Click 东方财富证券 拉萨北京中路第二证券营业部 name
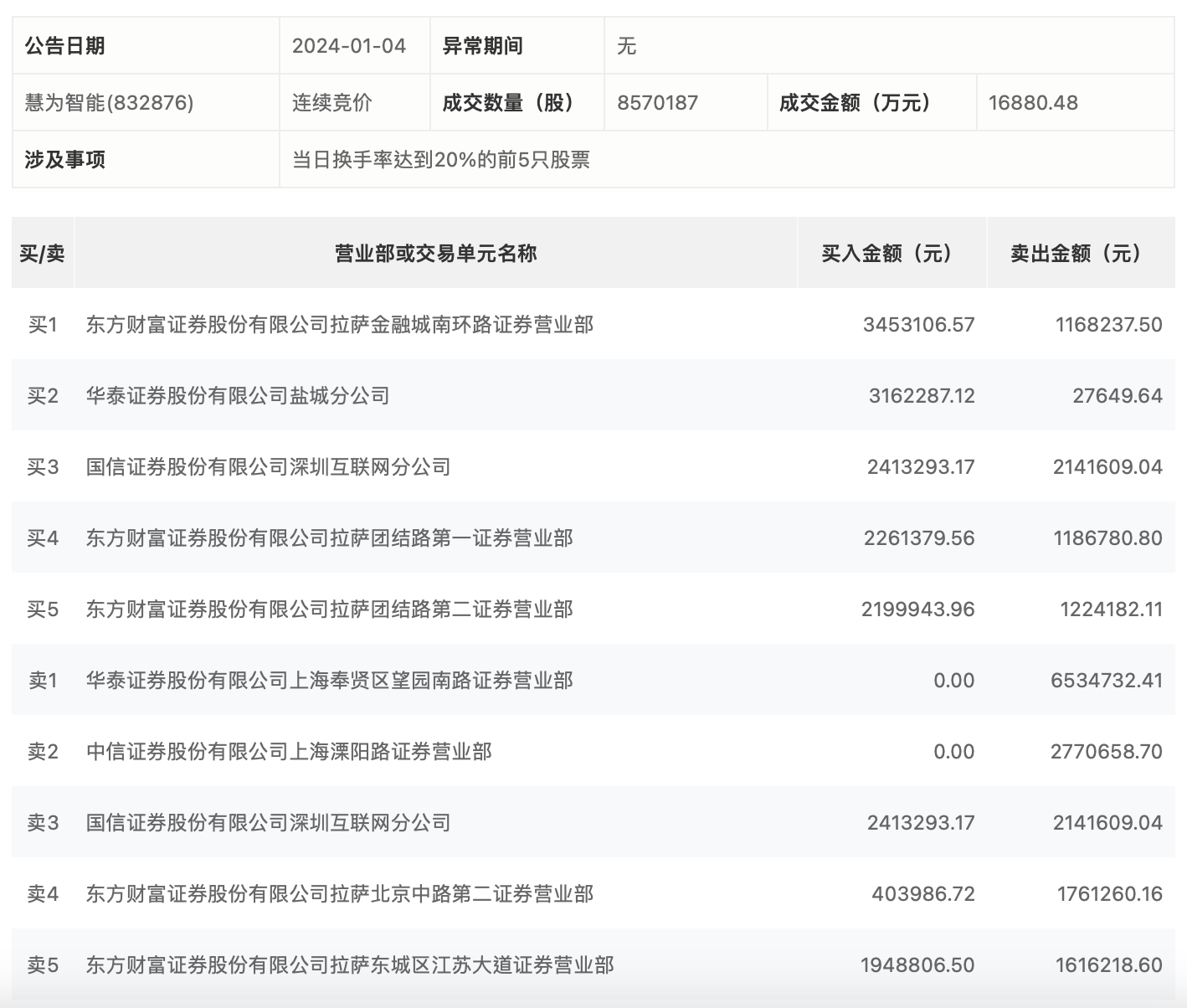Viewport: 1187px width, 1008px height. 340,893
